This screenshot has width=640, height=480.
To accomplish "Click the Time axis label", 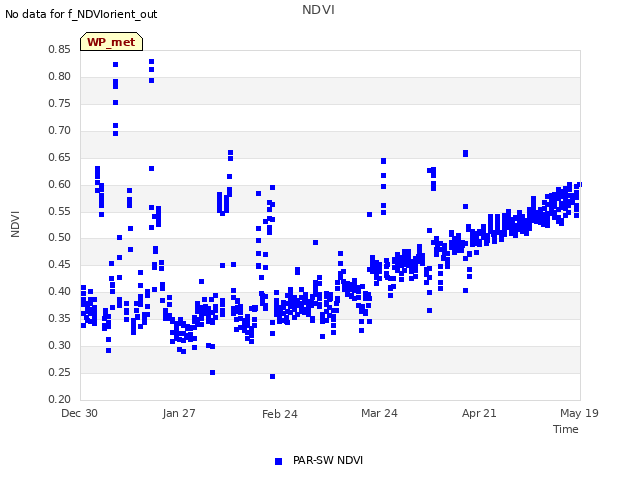I will click(x=566, y=429).
